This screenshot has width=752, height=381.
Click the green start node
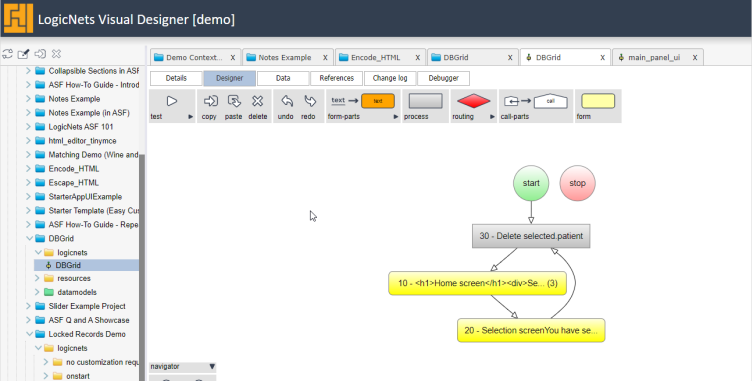pos(531,183)
